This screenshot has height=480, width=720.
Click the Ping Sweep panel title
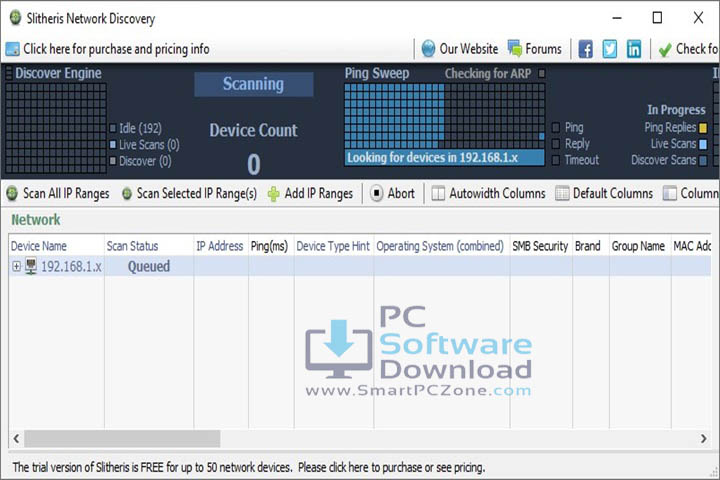click(377, 73)
